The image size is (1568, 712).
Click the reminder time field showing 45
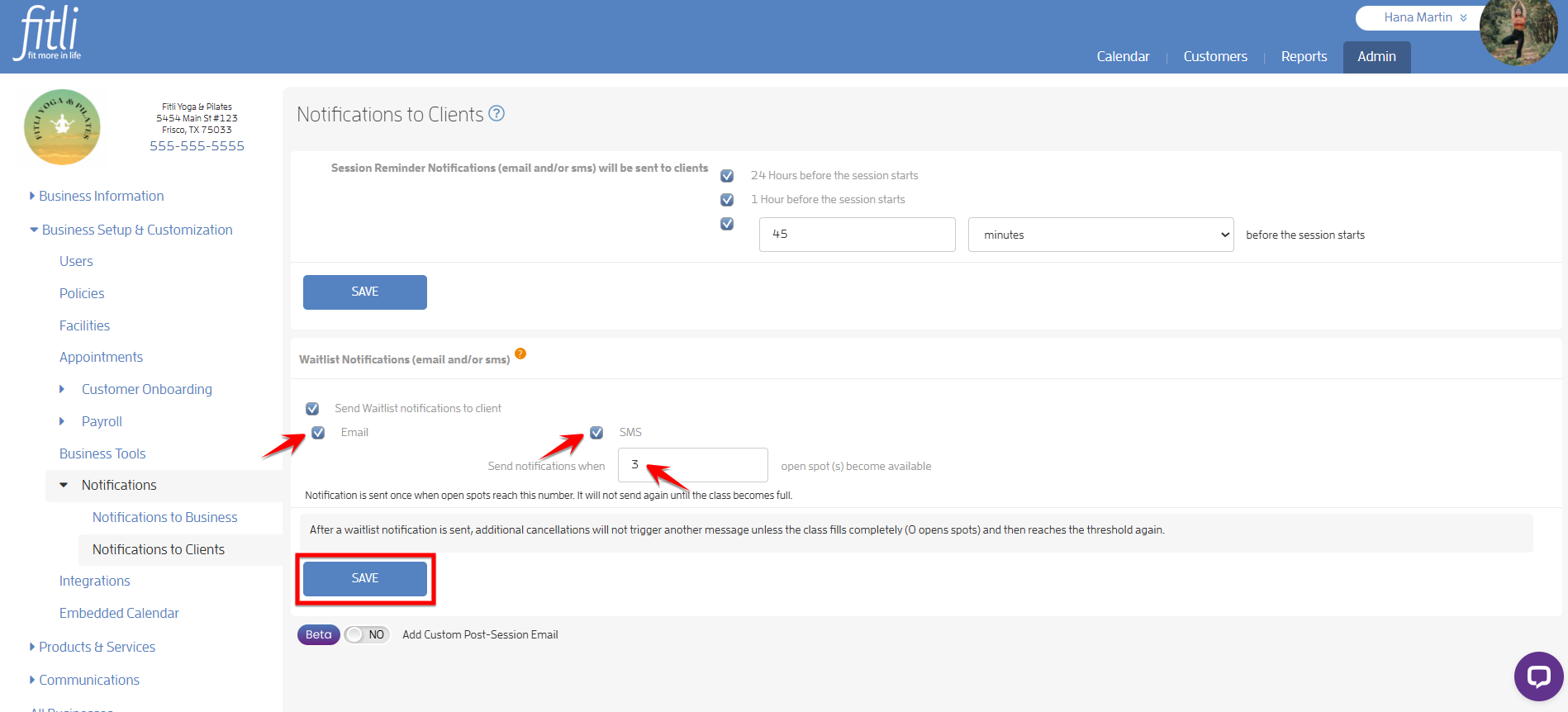858,235
